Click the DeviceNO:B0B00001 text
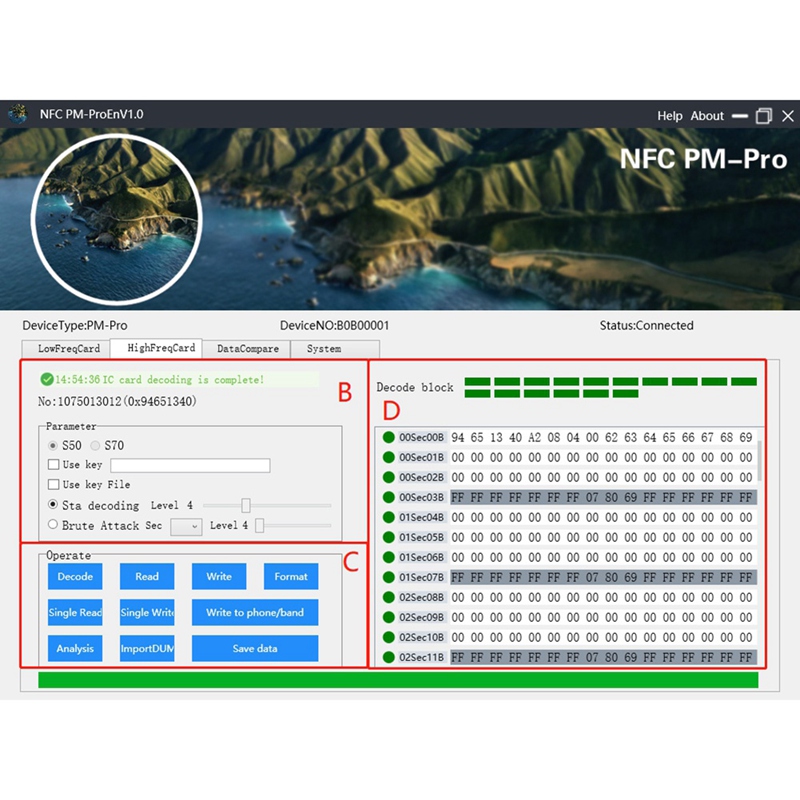Viewport: 800px width, 800px height. 334,325
